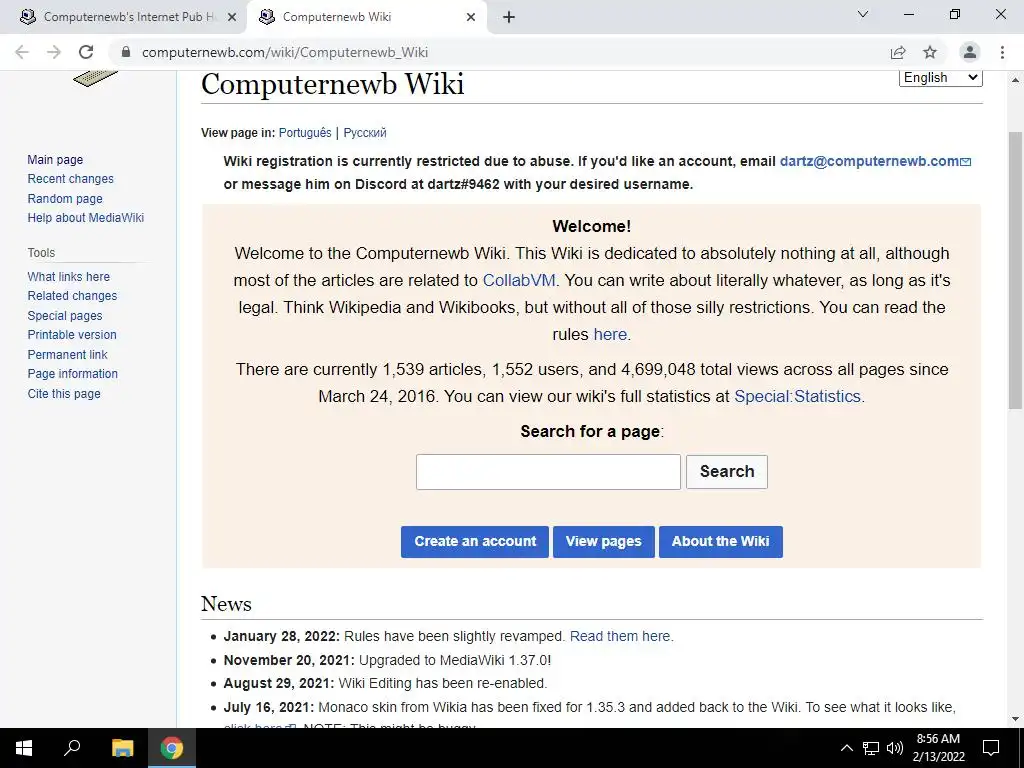Click the About the Wiki button
The height and width of the screenshot is (768, 1024).
click(720, 541)
